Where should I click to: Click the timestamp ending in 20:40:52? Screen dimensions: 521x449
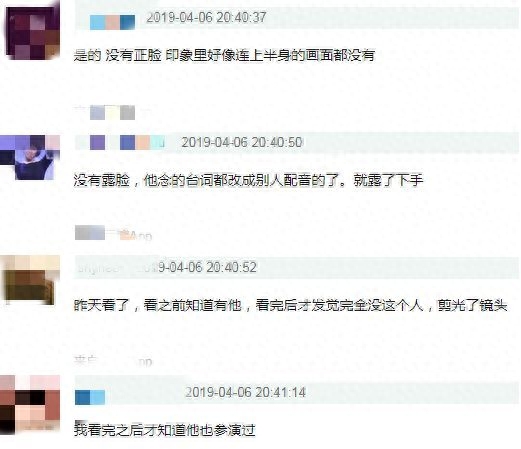pyautogui.click(x=207, y=267)
